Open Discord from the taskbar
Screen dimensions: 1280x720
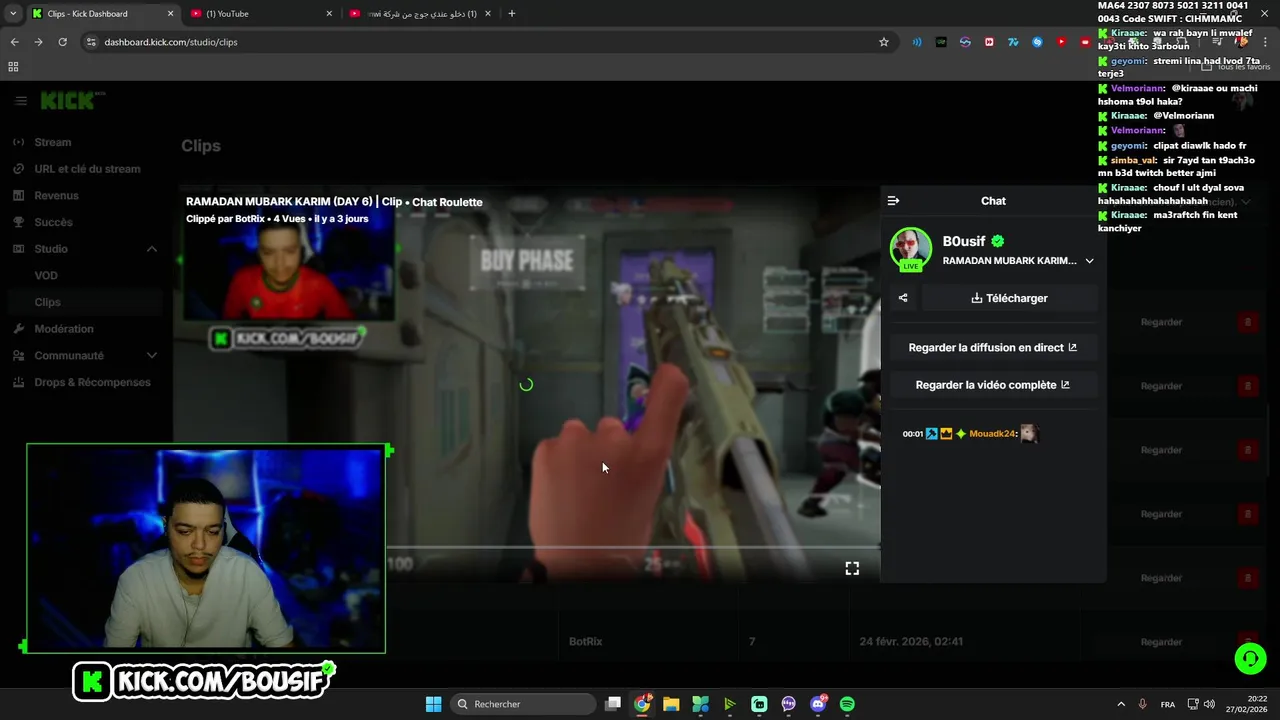pyautogui.click(x=818, y=704)
